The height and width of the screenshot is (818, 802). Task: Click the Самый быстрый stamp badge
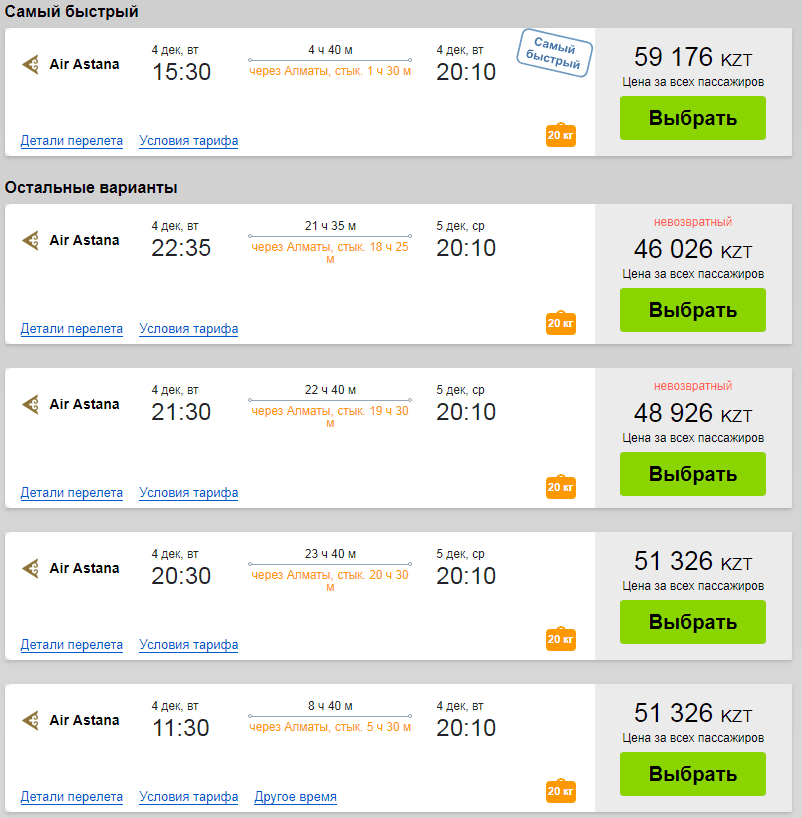pos(554,53)
